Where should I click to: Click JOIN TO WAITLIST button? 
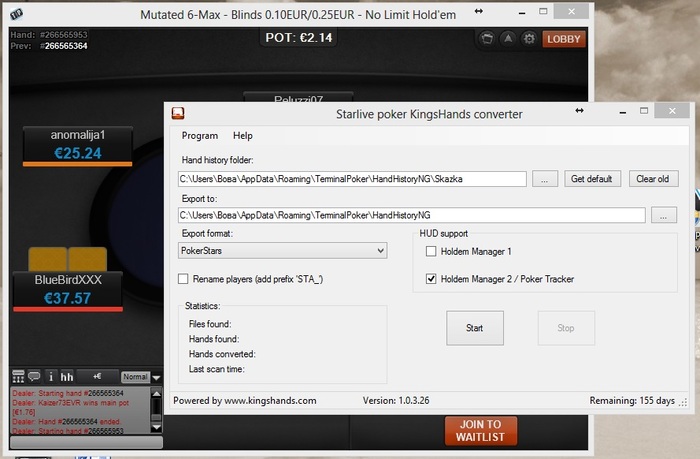(x=481, y=430)
